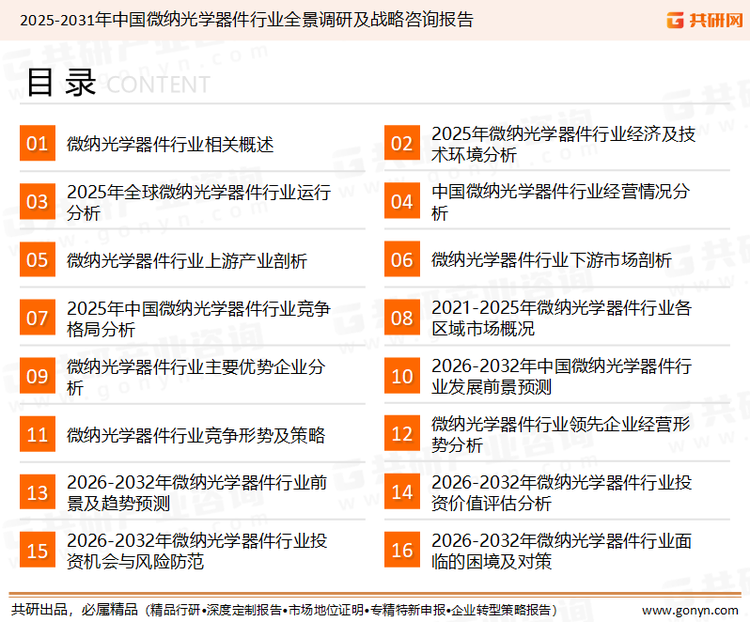Select chapter 2026-2032年微纳光学器件行业投资价值评估分析

(x=562, y=492)
